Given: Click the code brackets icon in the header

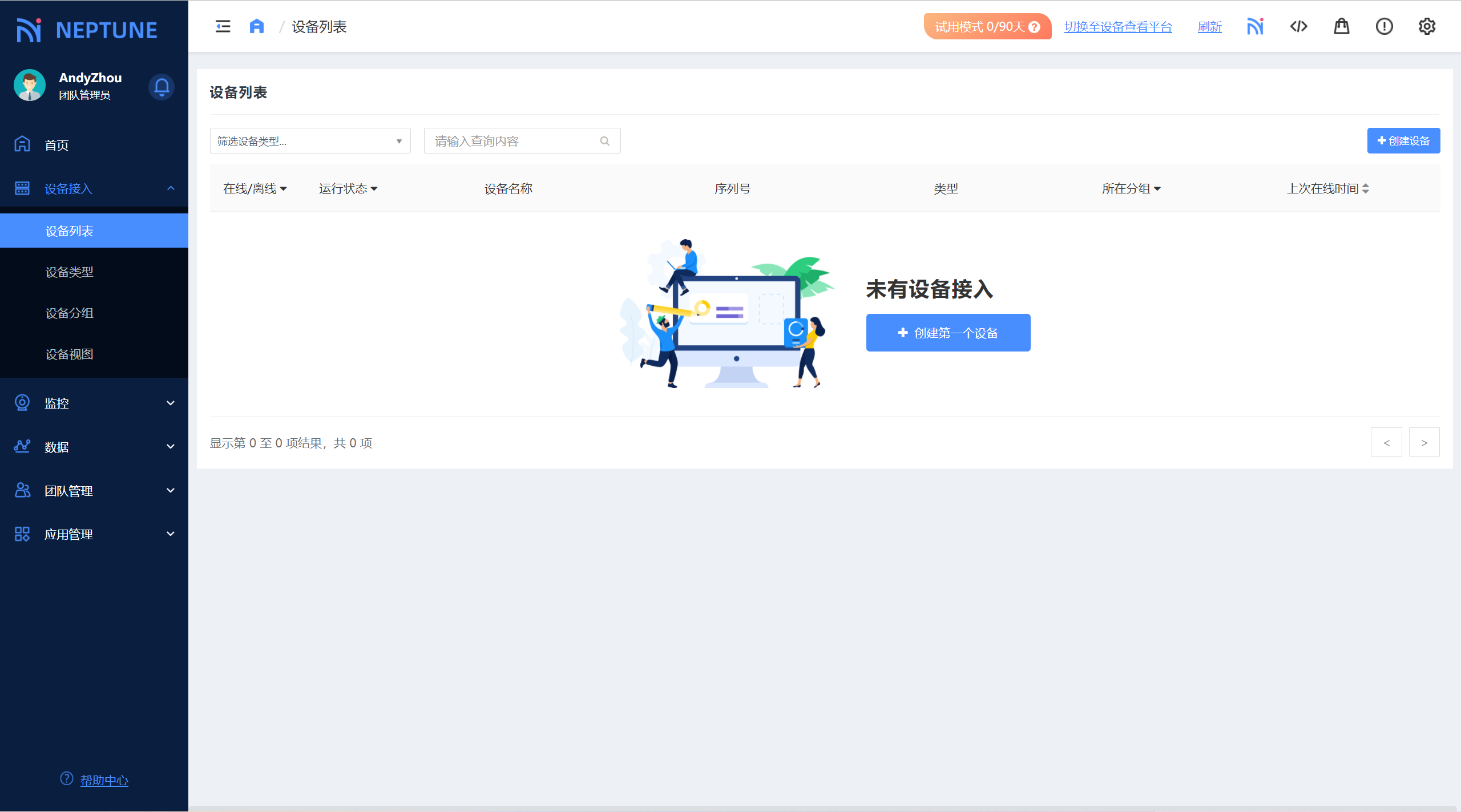Looking at the screenshot, I should (1298, 26).
